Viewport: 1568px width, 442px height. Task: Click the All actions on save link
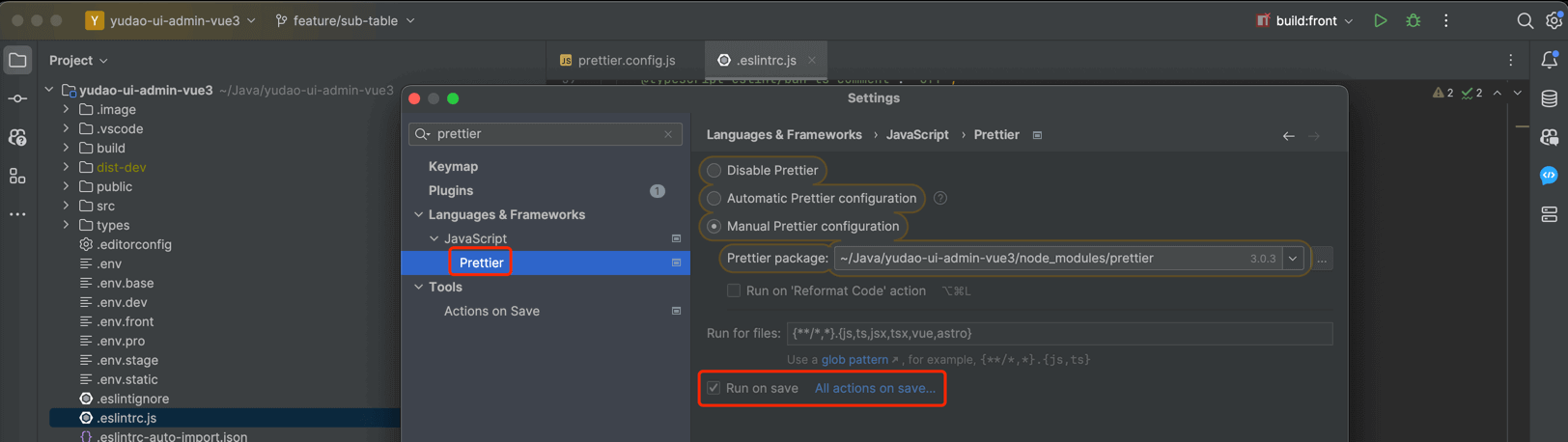click(x=875, y=388)
